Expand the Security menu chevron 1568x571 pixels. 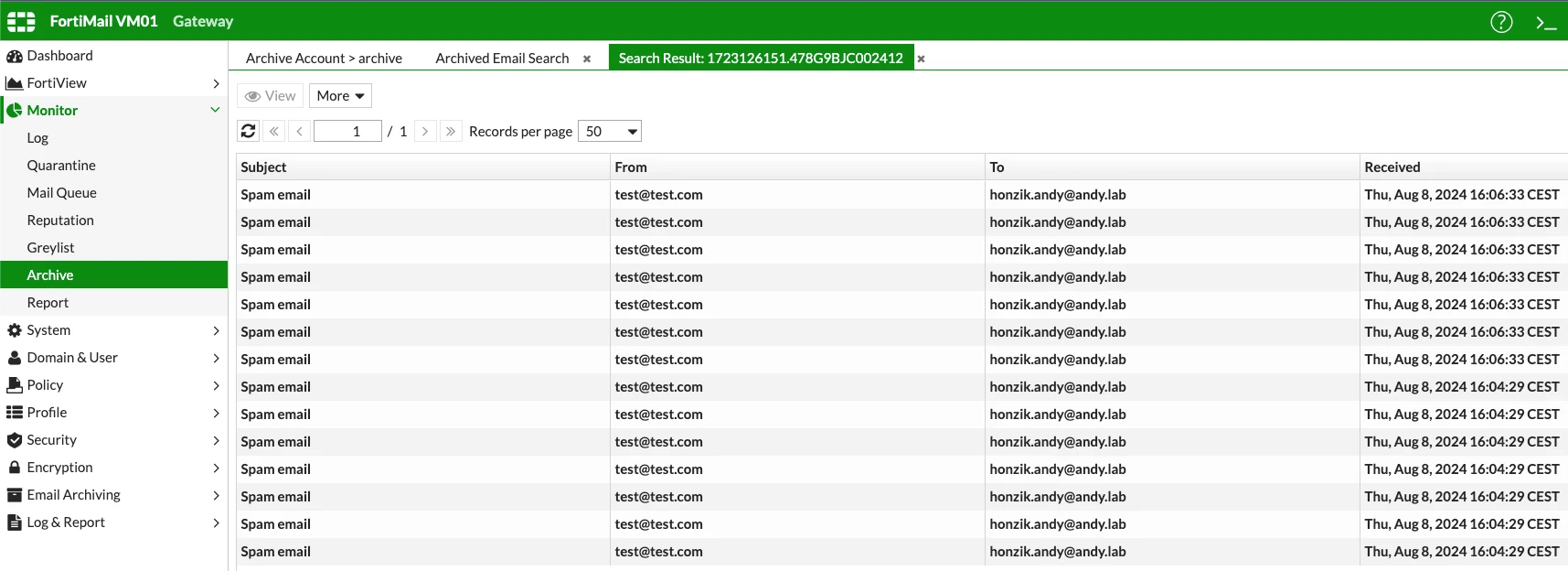tap(216, 440)
